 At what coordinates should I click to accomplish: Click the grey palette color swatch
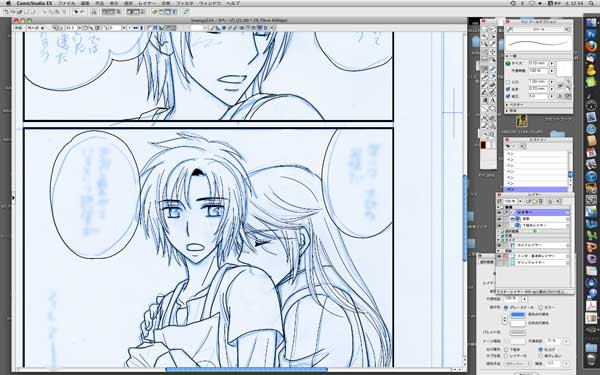pyautogui.click(x=517, y=332)
